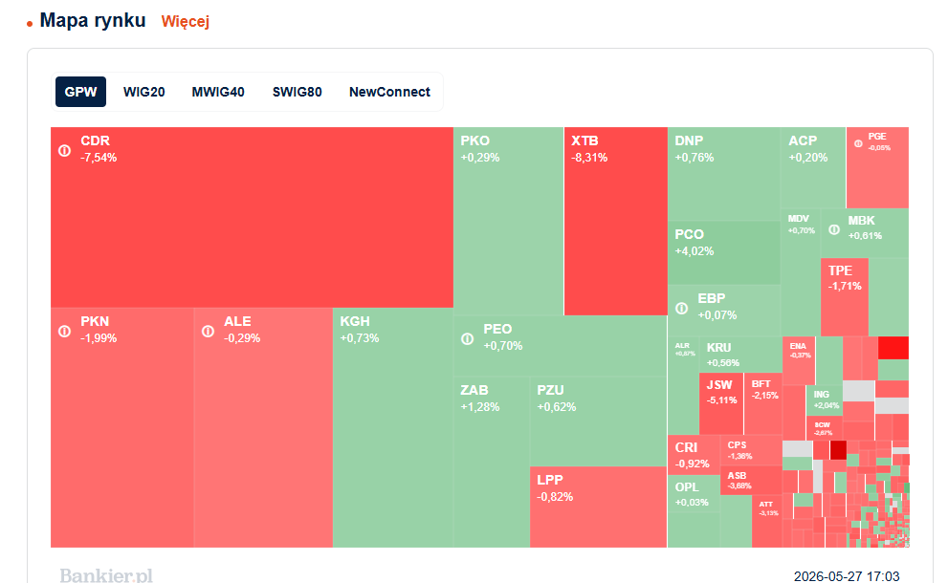Viewport: 948px width, 583px height.
Task: Open the MBK tile info icon
Action: (x=834, y=230)
